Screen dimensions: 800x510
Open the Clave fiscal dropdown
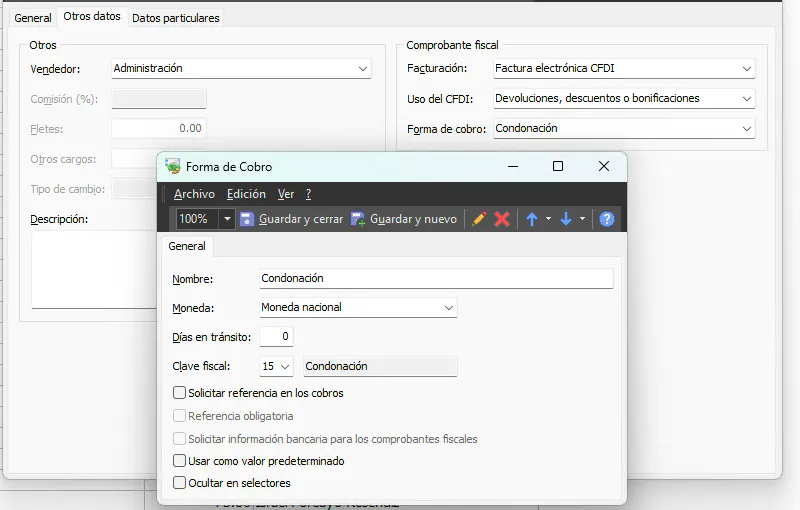(x=286, y=367)
